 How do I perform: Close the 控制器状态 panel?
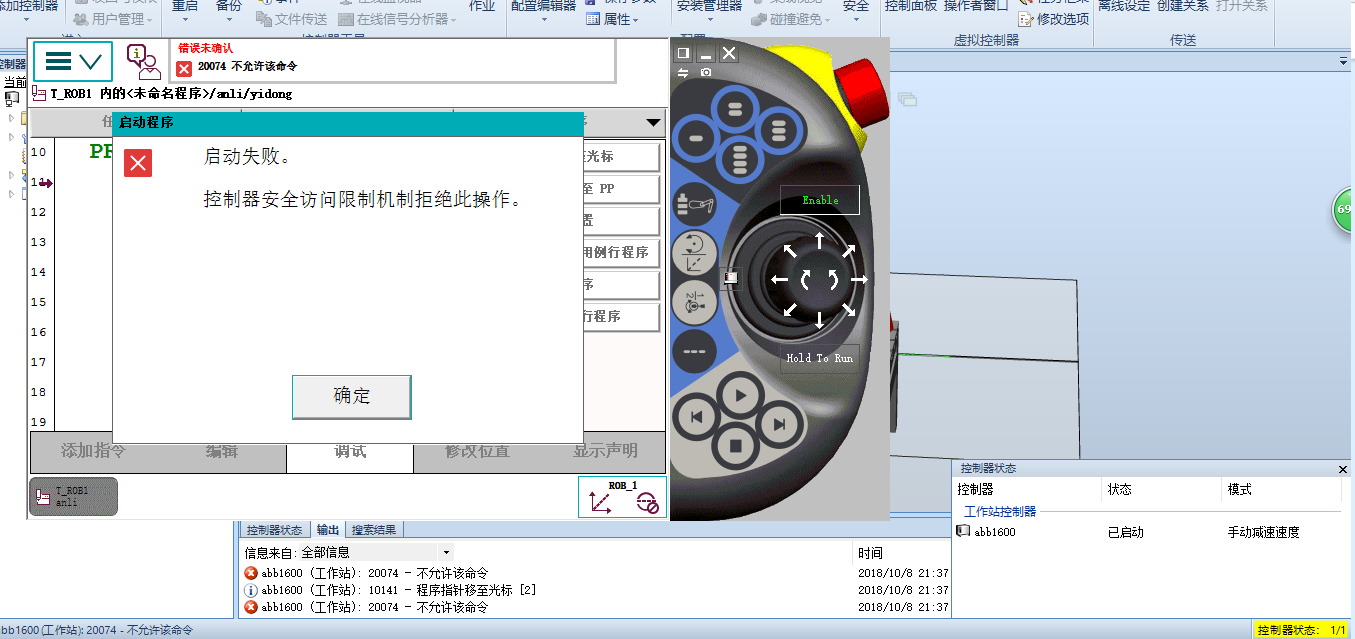coord(1343,469)
